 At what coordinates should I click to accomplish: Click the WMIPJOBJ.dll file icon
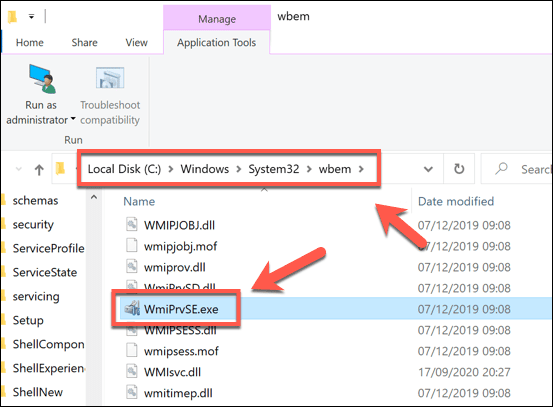(132, 224)
